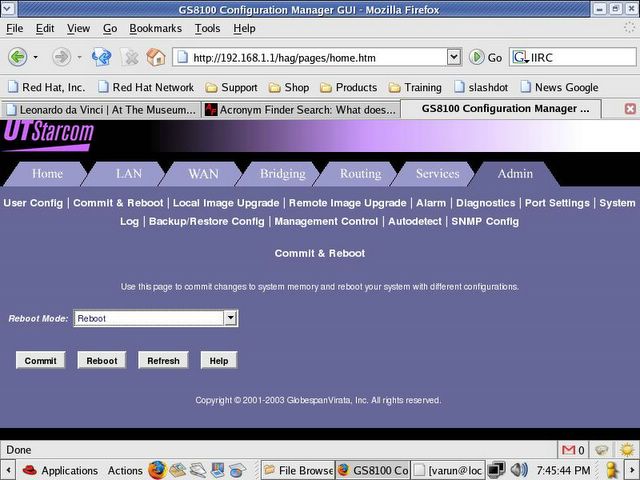Select the Services navigation tab
This screenshot has height=480, width=640.
coord(438,174)
